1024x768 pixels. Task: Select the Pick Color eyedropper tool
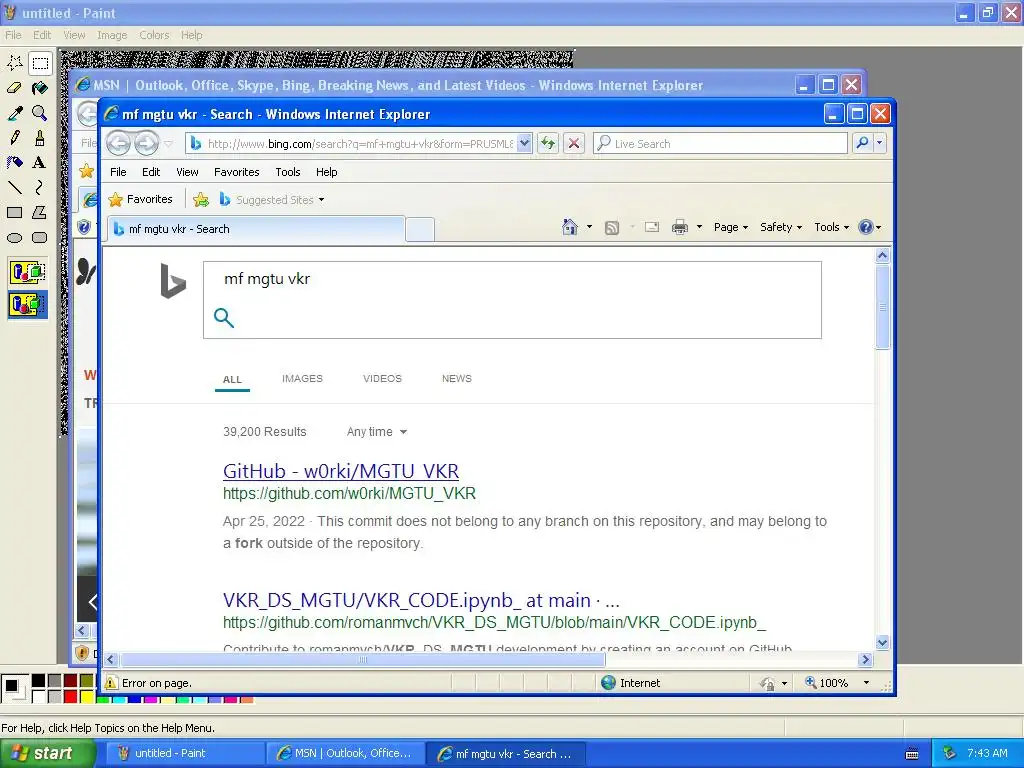coord(14,113)
